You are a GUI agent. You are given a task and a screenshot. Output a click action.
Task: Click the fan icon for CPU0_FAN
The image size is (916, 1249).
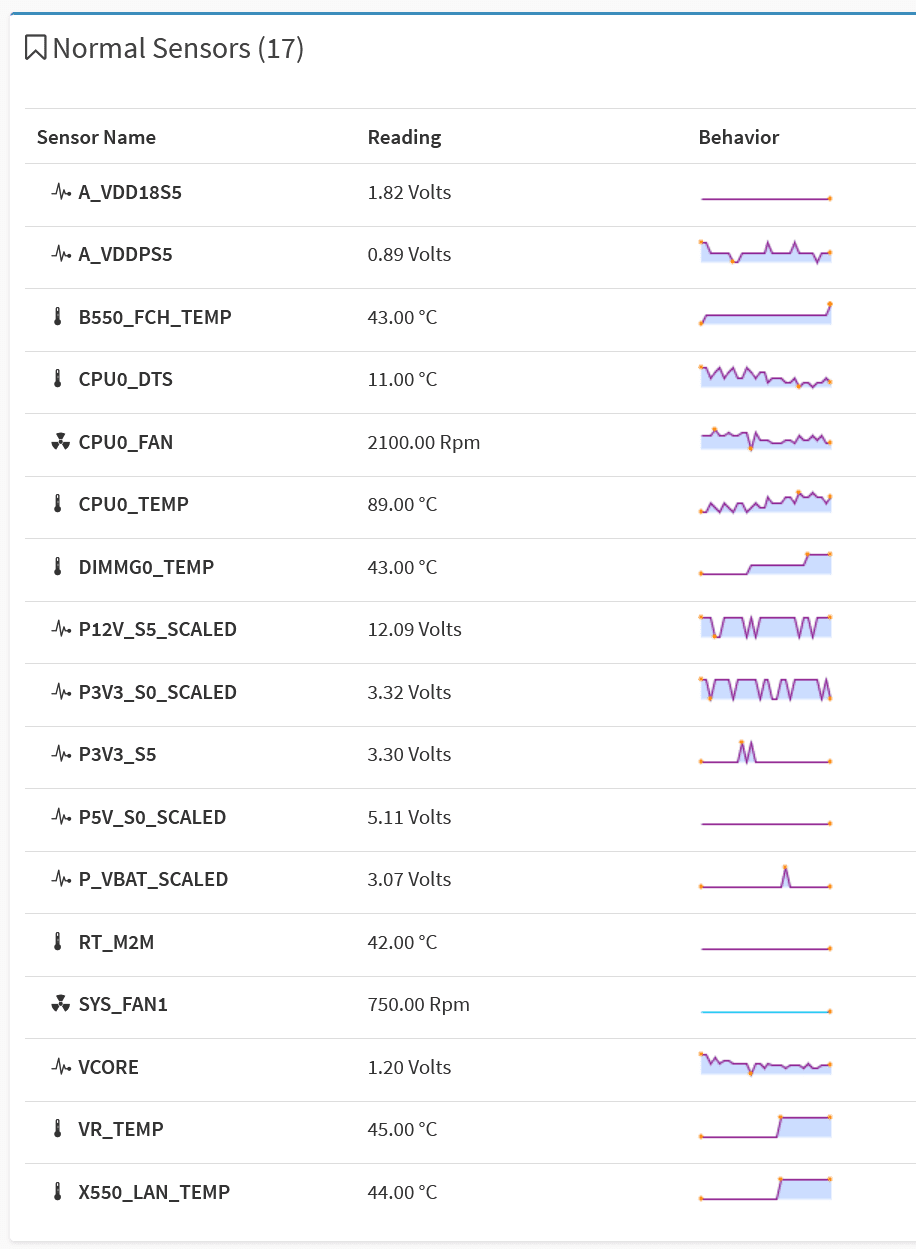tap(61, 442)
